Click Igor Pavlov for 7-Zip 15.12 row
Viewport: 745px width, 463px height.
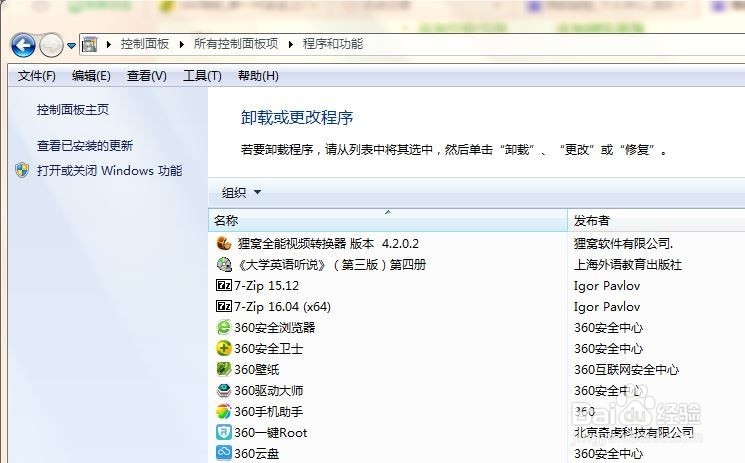point(607,286)
